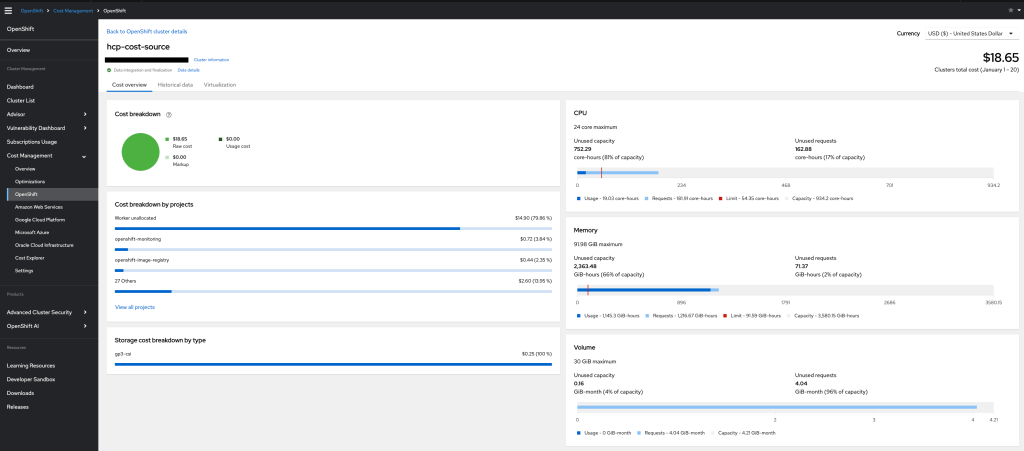
Task: Open Cost Explorer in the sidebar
Action: point(29,257)
